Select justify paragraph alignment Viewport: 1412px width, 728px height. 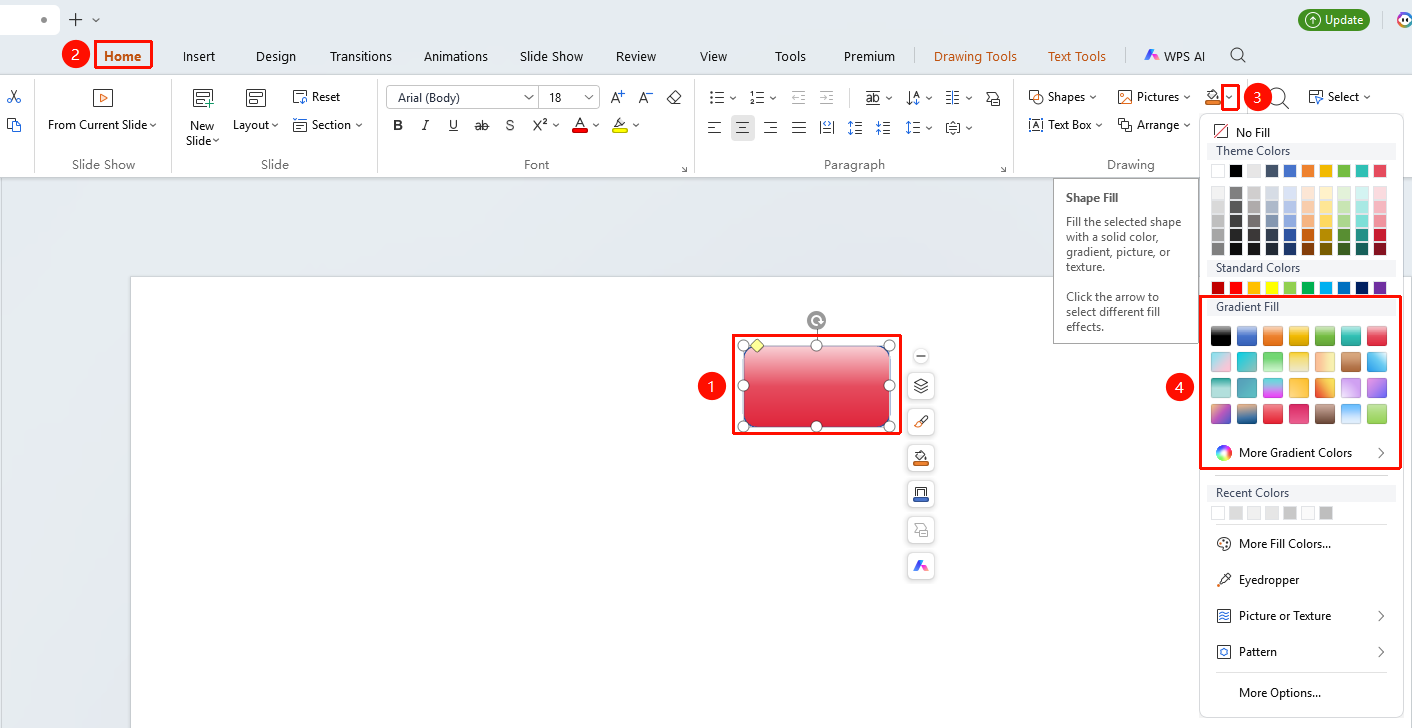(799, 127)
